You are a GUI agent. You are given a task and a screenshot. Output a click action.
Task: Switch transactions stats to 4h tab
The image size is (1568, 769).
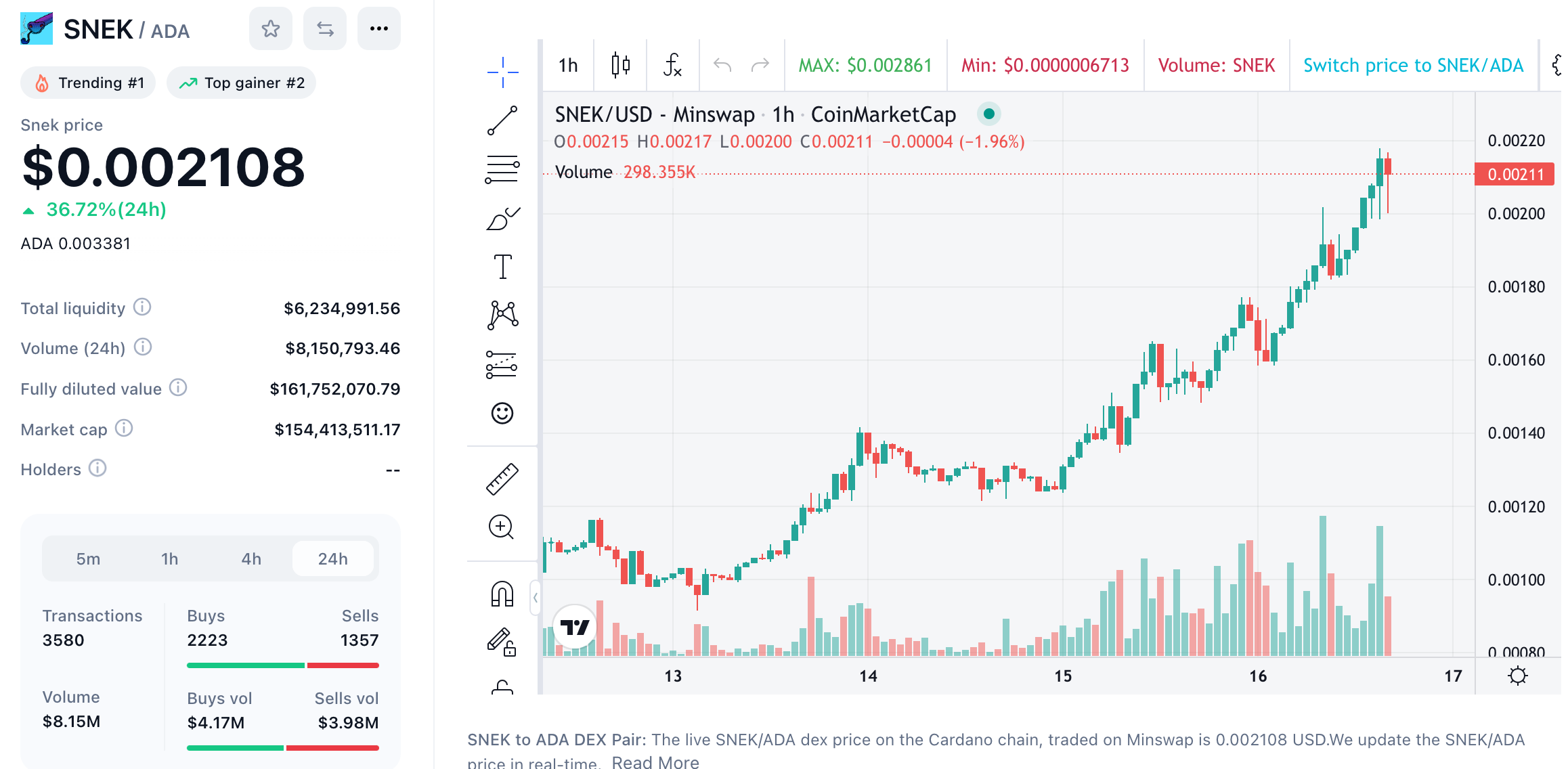251,558
